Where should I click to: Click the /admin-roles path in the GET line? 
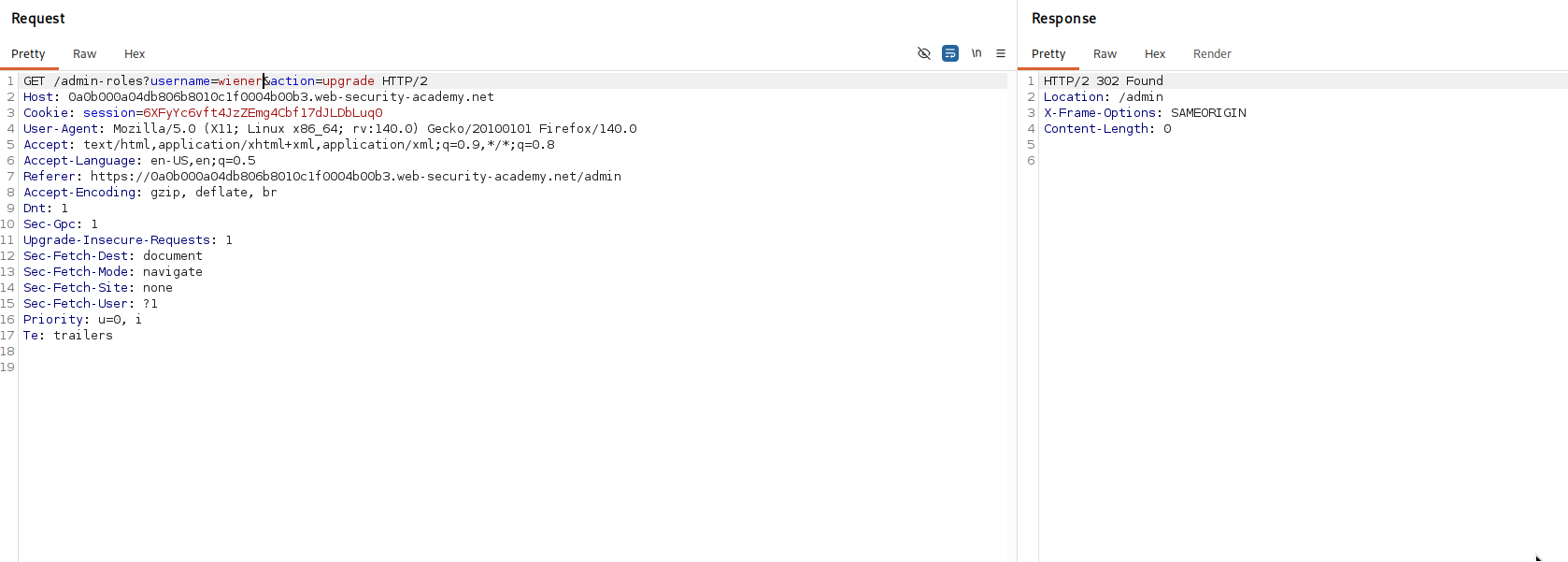(x=98, y=81)
